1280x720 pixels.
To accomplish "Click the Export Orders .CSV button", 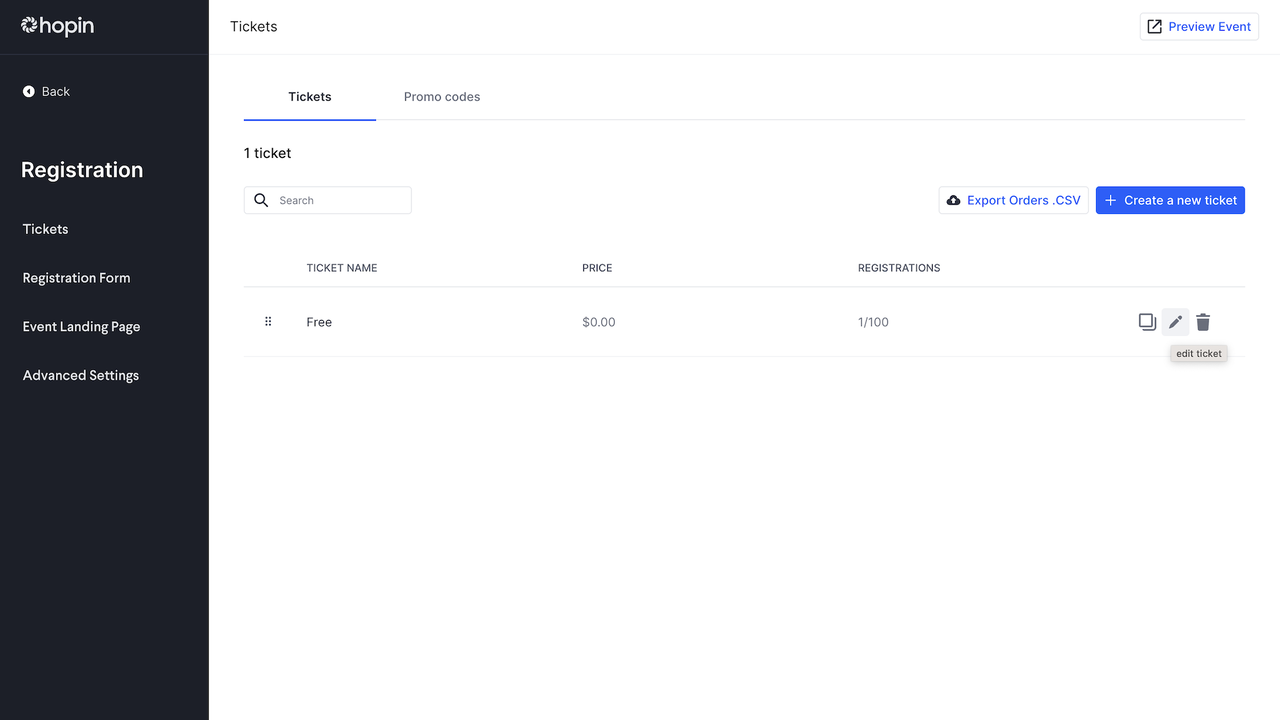I will pos(1013,200).
